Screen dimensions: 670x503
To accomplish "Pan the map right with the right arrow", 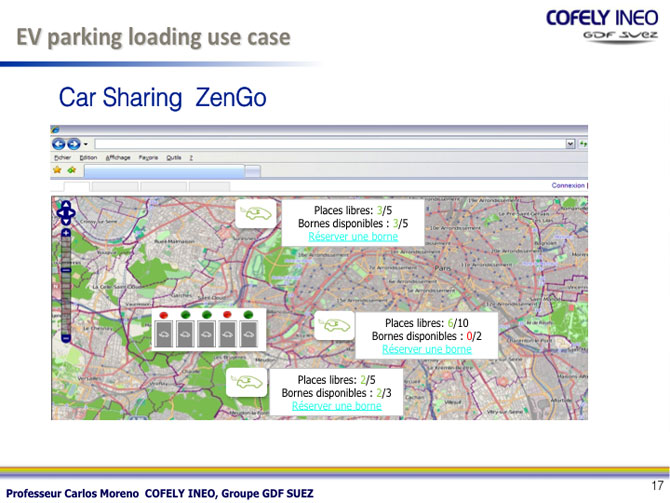I will coord(71,212).
